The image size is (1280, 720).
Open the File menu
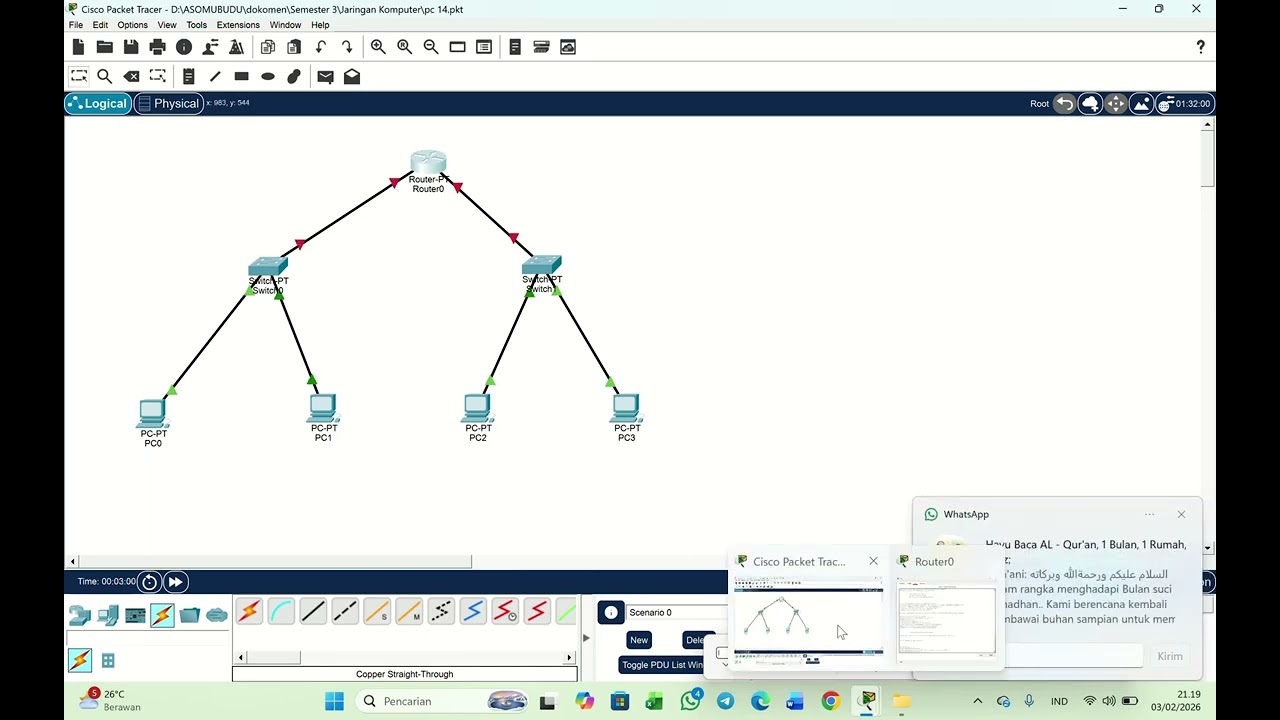76,25
